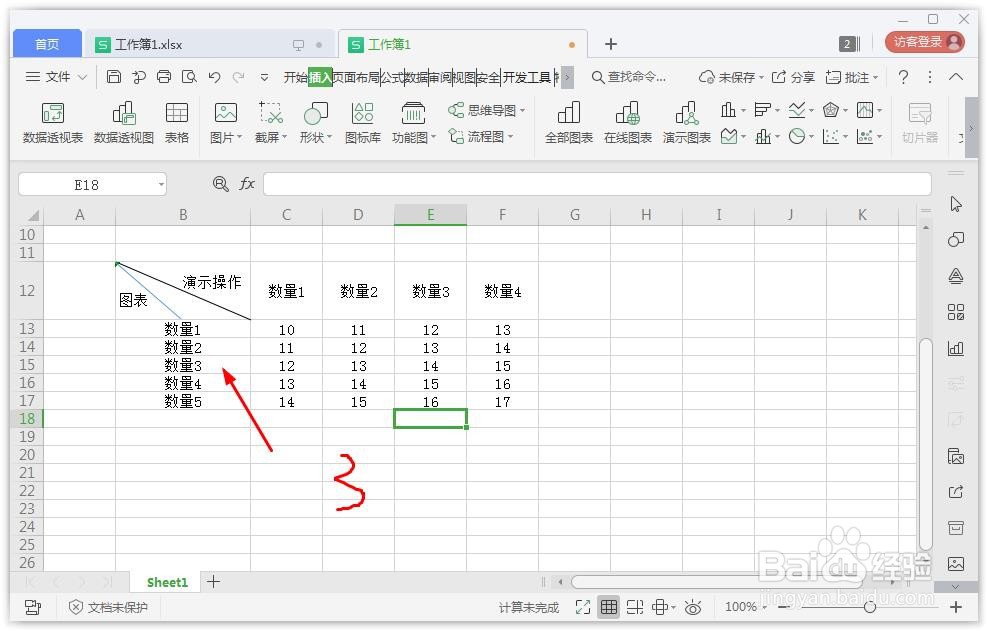Open 全部图表 to insert a chart
The width and height of the screenshot is (988, 631).
click(x=568, y=122)
